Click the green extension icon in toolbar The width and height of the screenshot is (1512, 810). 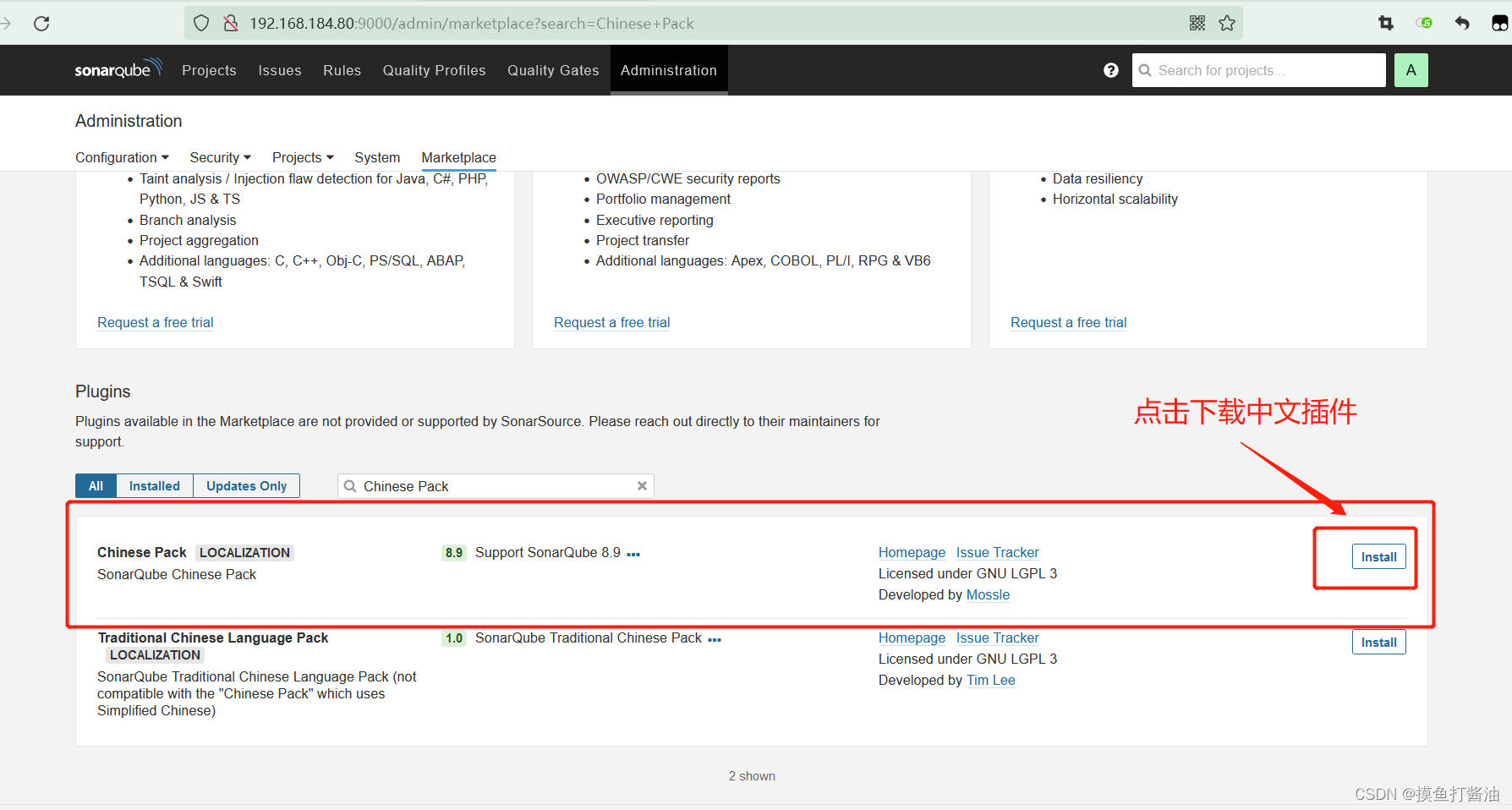click(x=1425, y=24)
